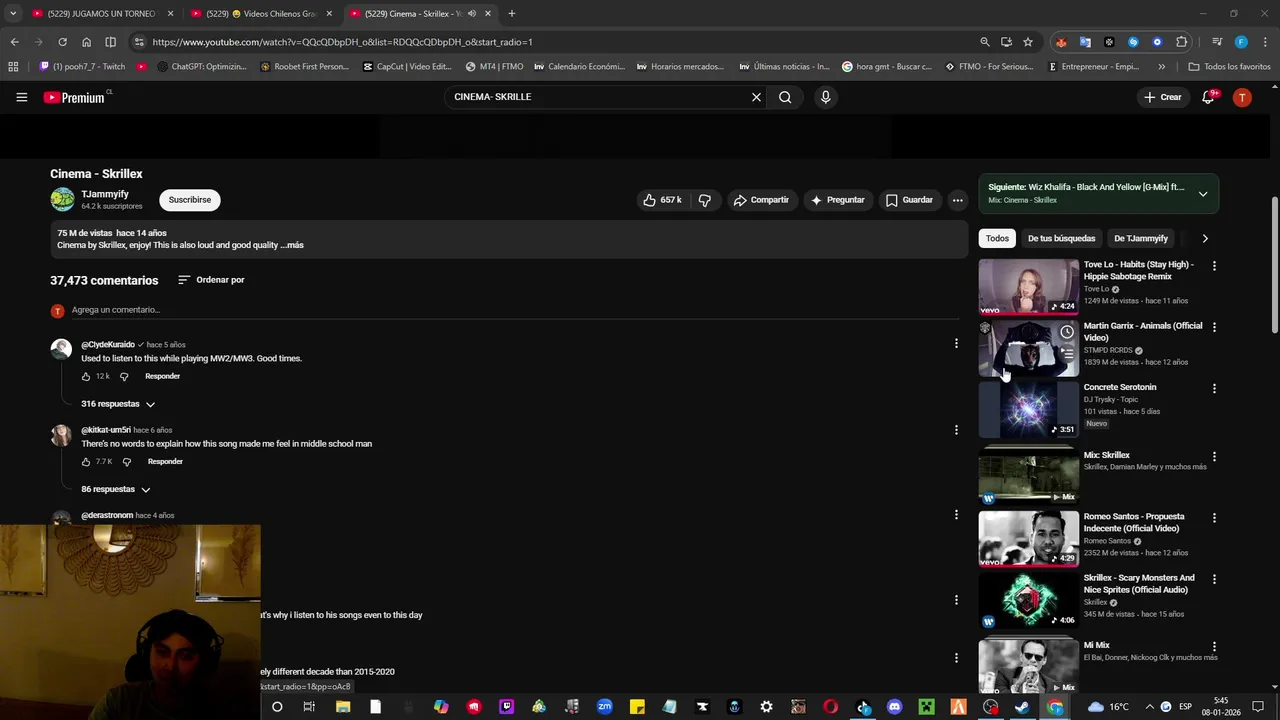The height and width of the screenshot is (720, 1280).
Task: Reply to ClydeKuraido's comment with Responder
Action: click(x=162, y=376)
